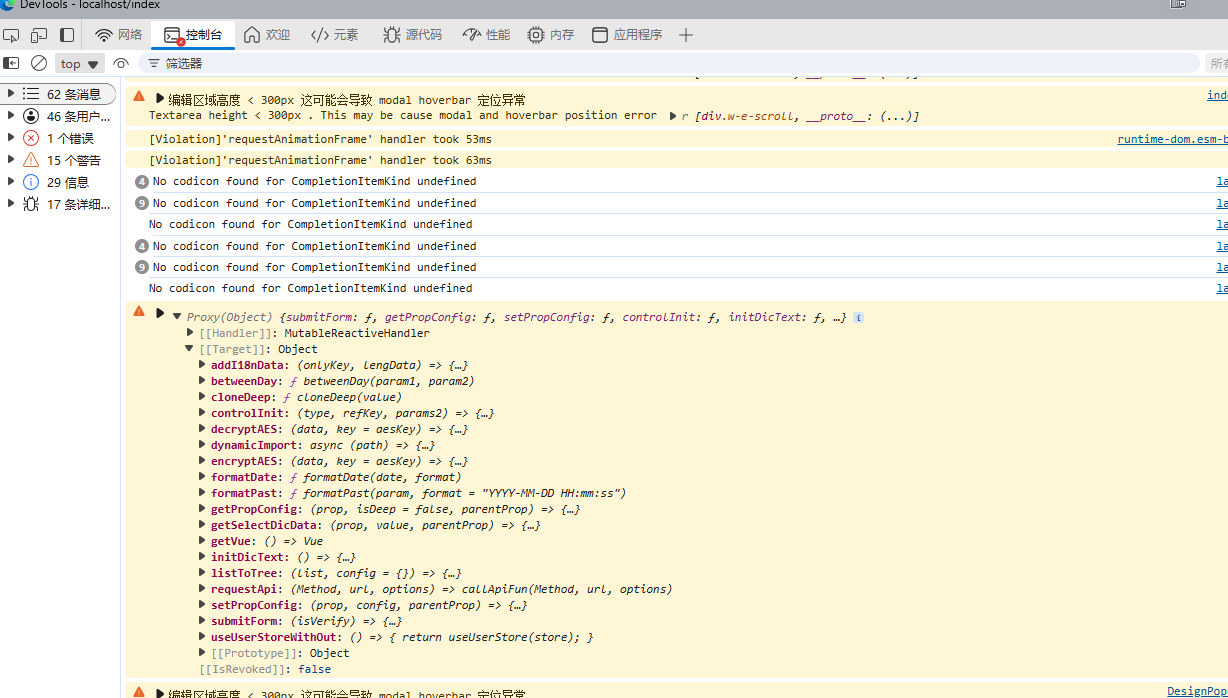Expand the listToTree function

point(203,573)
